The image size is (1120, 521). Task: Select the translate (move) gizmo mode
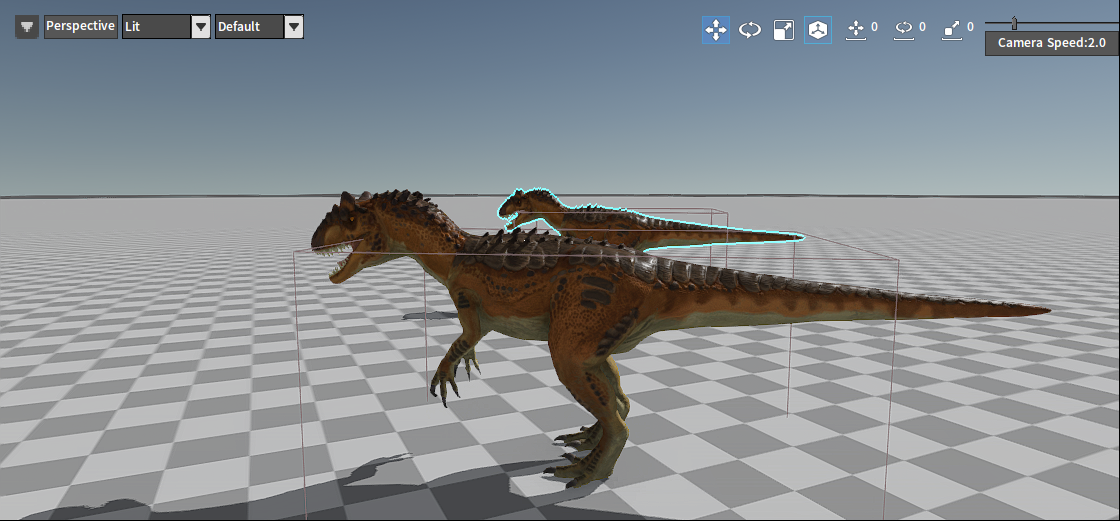click(x=716, y=30)
